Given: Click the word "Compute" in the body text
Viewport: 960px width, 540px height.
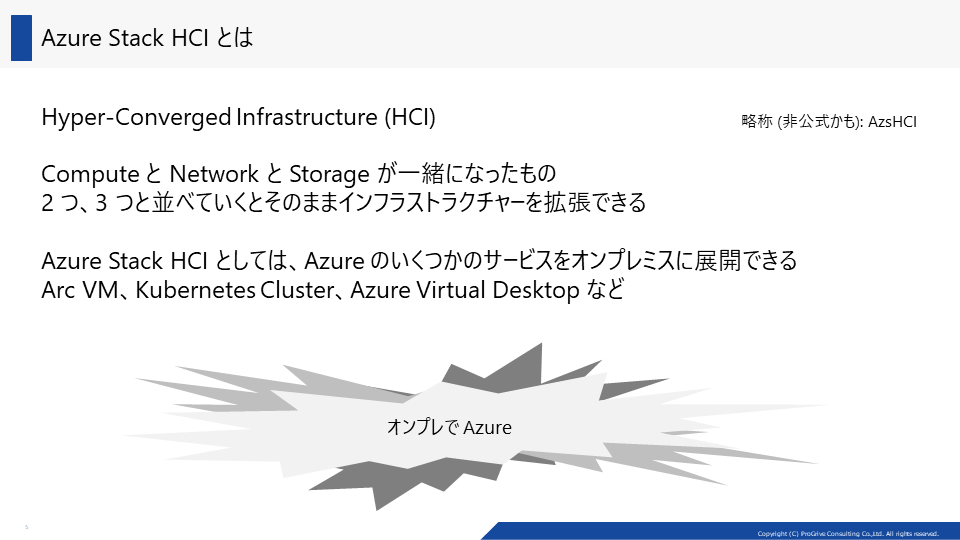Looking at the screenshot, I should tap(91, 174).
